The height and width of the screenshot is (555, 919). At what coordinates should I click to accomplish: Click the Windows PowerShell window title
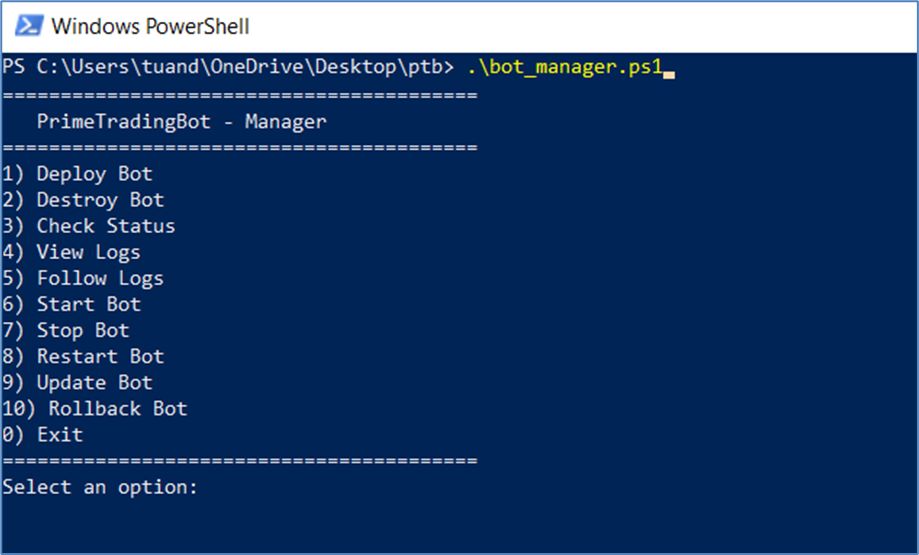pyautogui.click(x=150, y=26)
